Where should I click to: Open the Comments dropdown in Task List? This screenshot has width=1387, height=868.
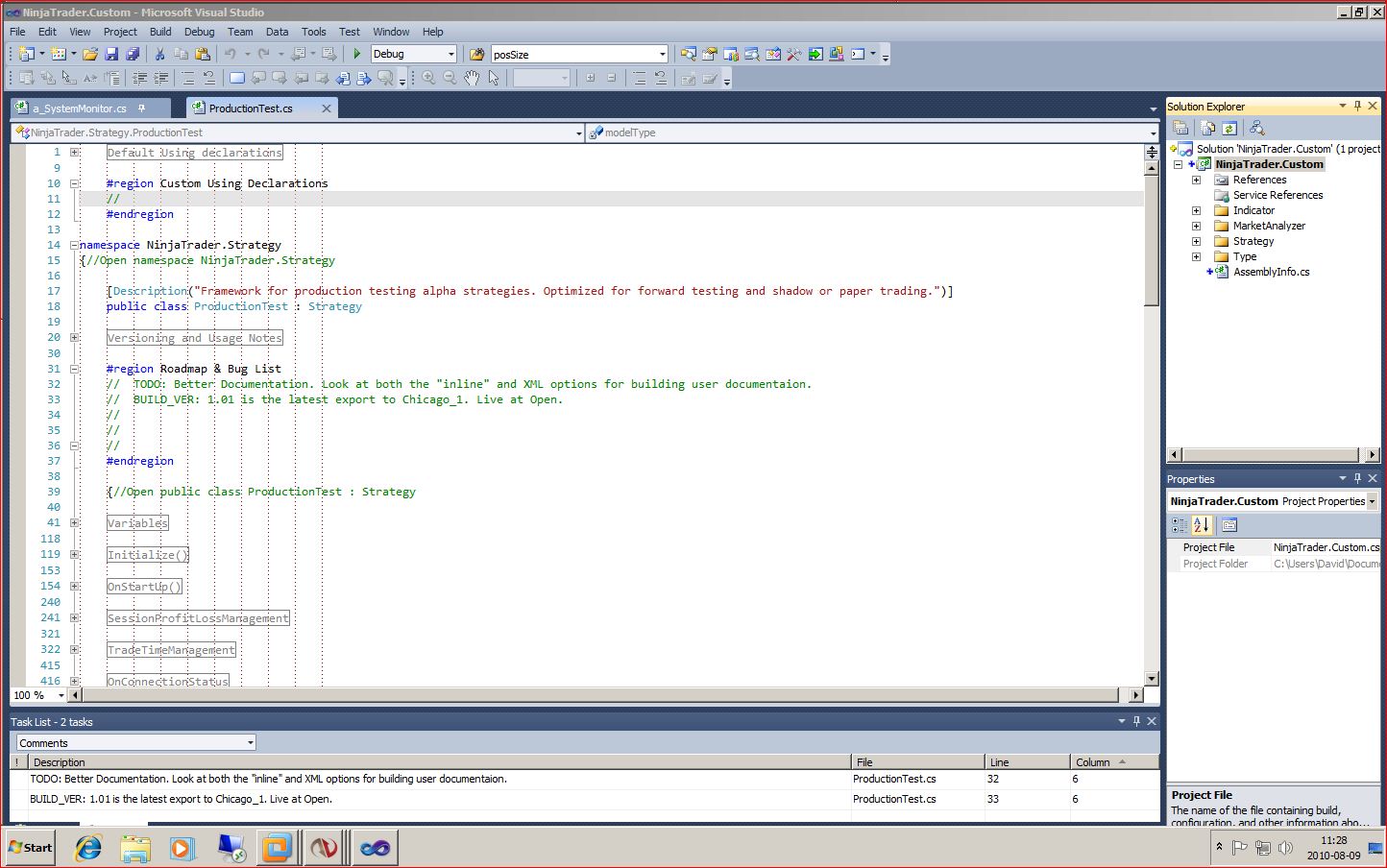(250, 742)
